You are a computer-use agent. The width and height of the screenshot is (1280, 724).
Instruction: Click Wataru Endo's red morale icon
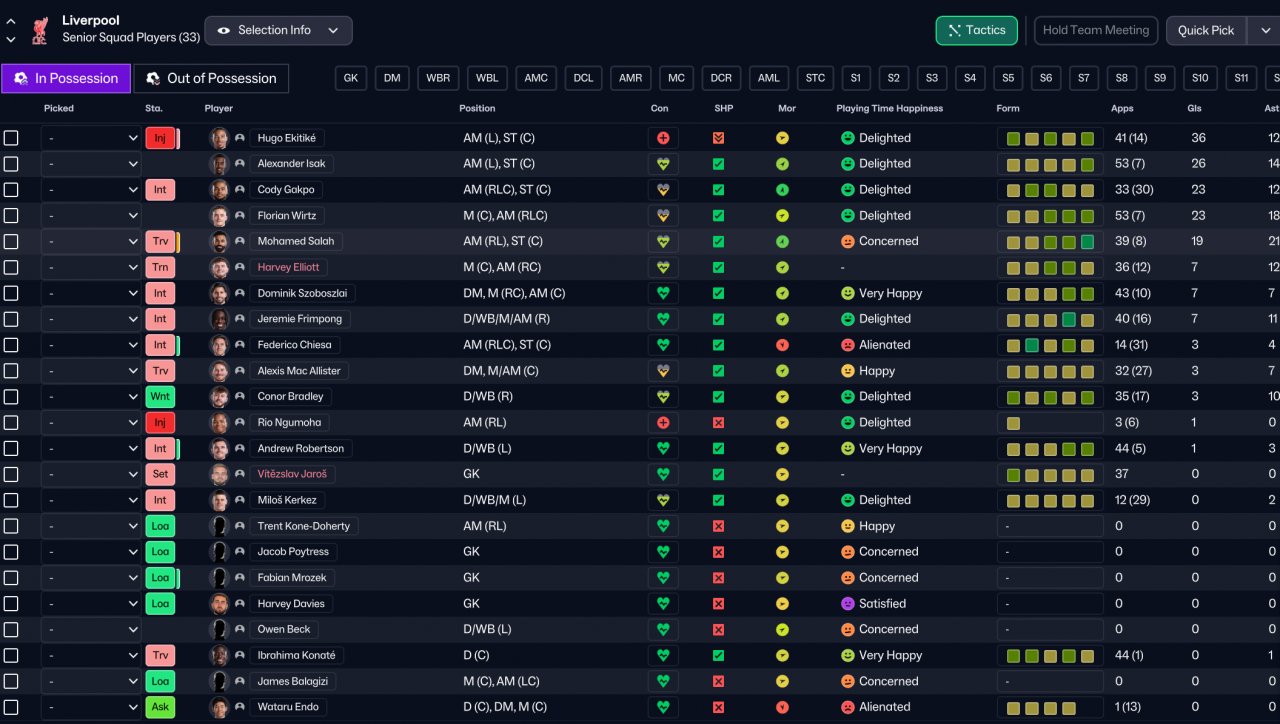tap(783, 707)
